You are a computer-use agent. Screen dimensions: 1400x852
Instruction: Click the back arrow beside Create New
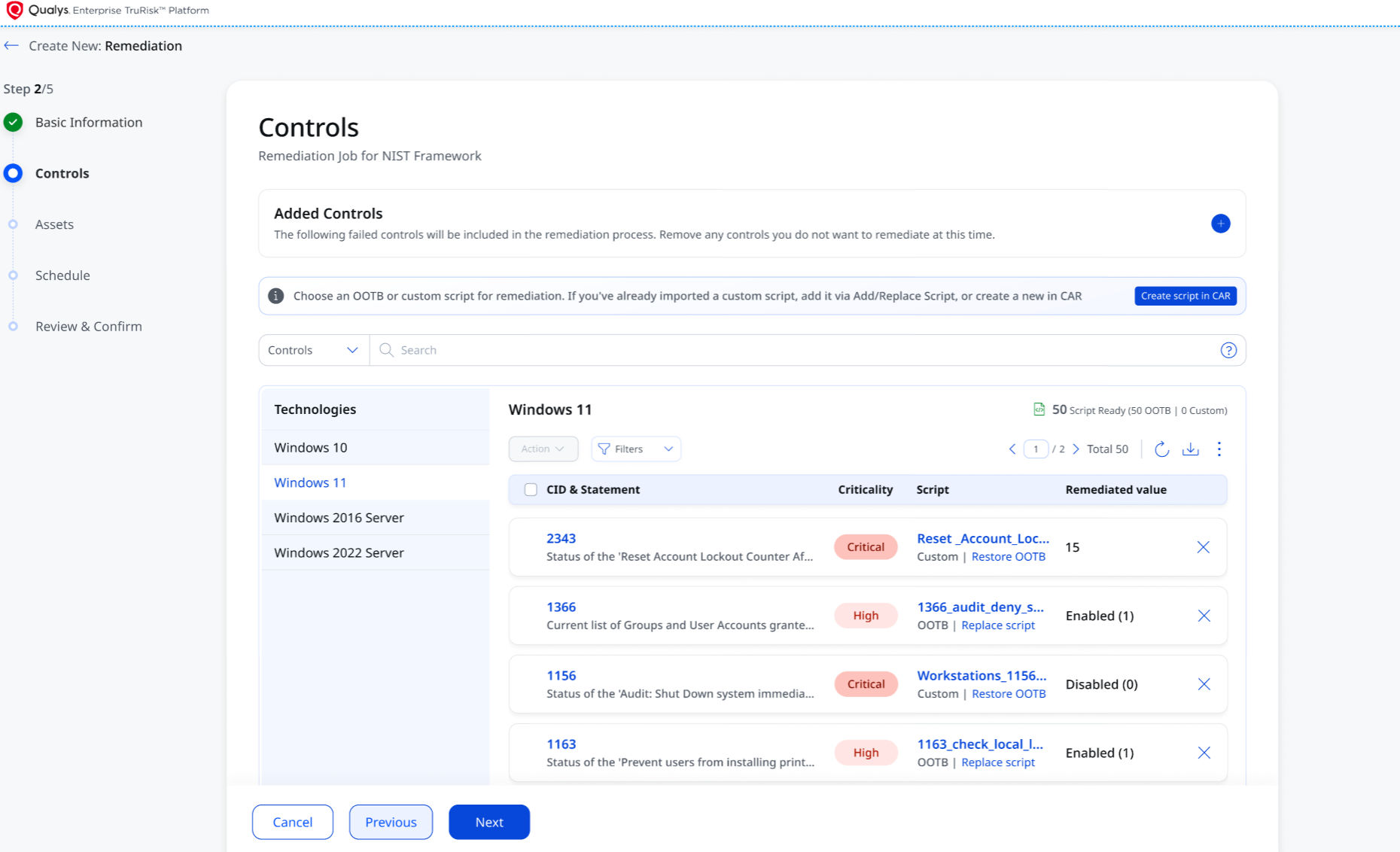(x=11, y=46)
